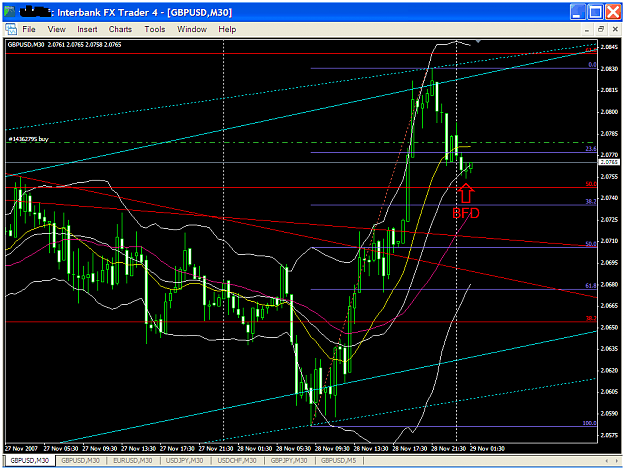Switch to the USDCHF,M30 chart tab

(x=237, y=460)
